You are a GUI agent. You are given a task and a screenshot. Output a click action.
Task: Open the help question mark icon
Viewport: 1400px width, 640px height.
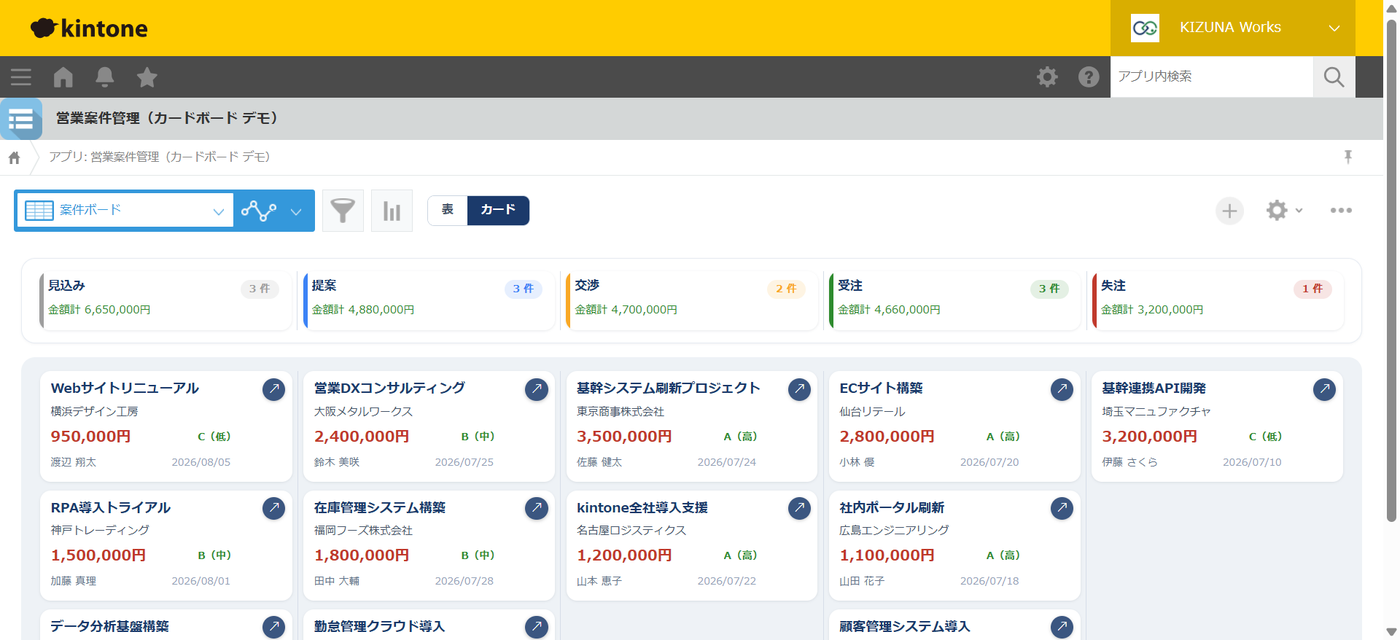[x=1089, y=77]
